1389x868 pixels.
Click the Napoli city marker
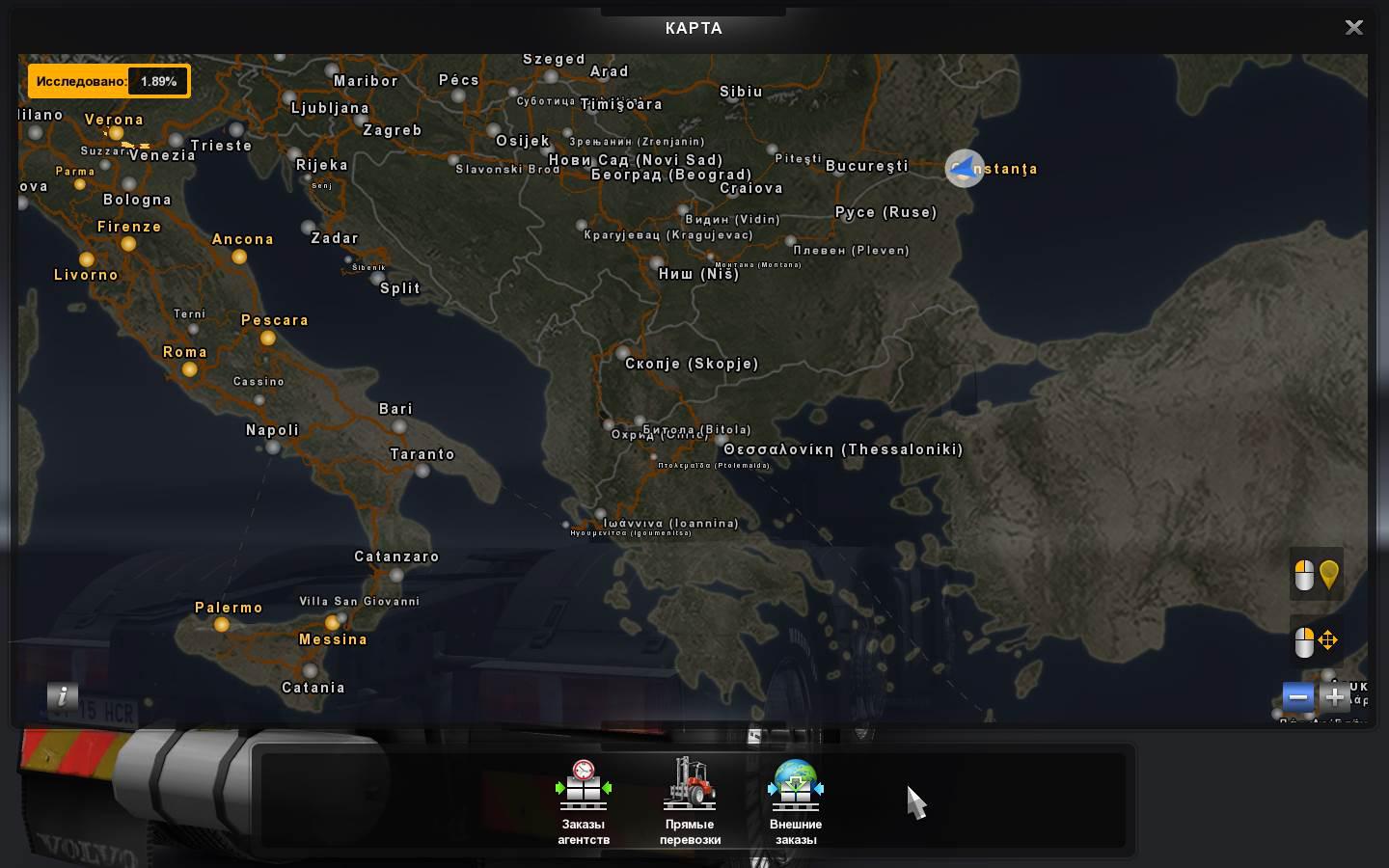click(272, 447)
